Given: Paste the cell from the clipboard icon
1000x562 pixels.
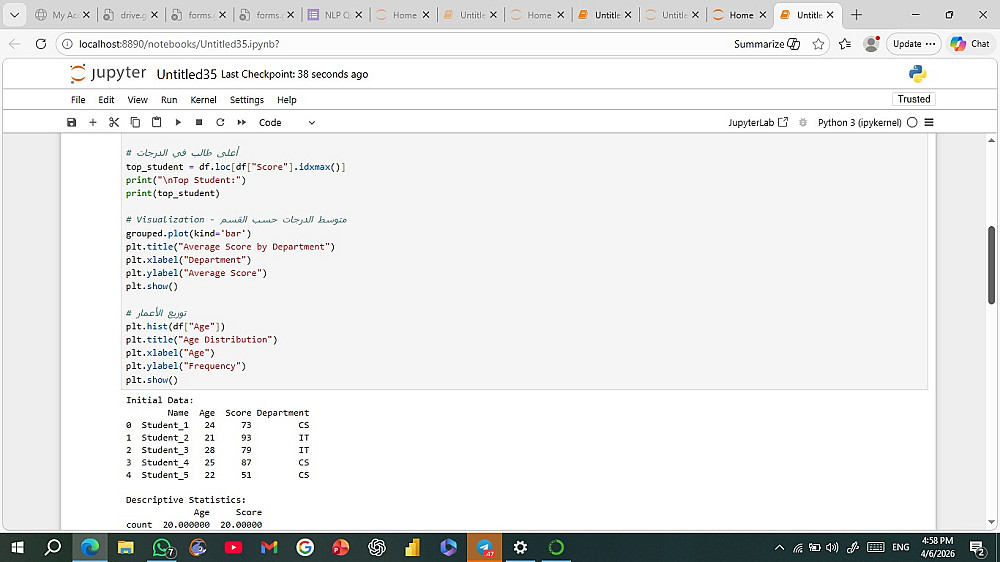Looking at the screenshot, I should point(156,122).
